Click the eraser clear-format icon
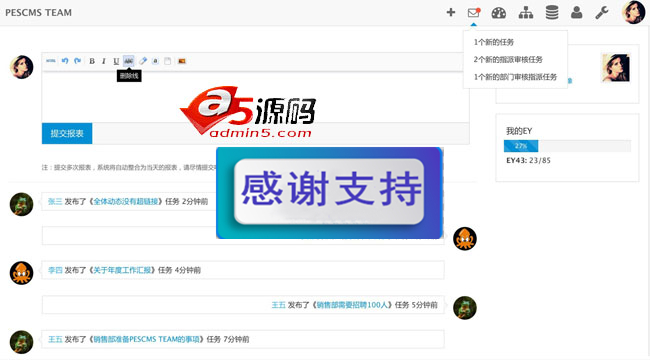Viewport: 650px width, 360px height. [143, 61]
